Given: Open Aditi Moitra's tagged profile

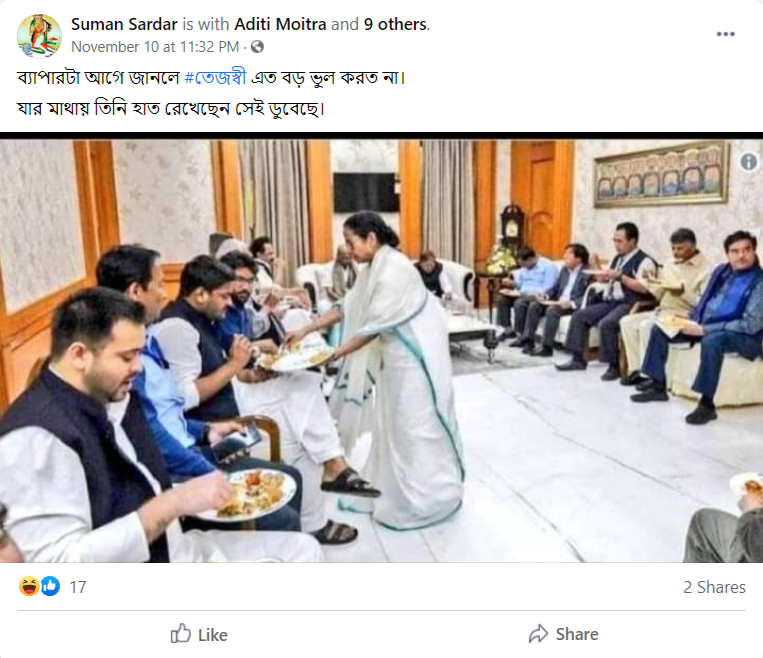Looking at the screenshot, I should [x=280, y=24].
